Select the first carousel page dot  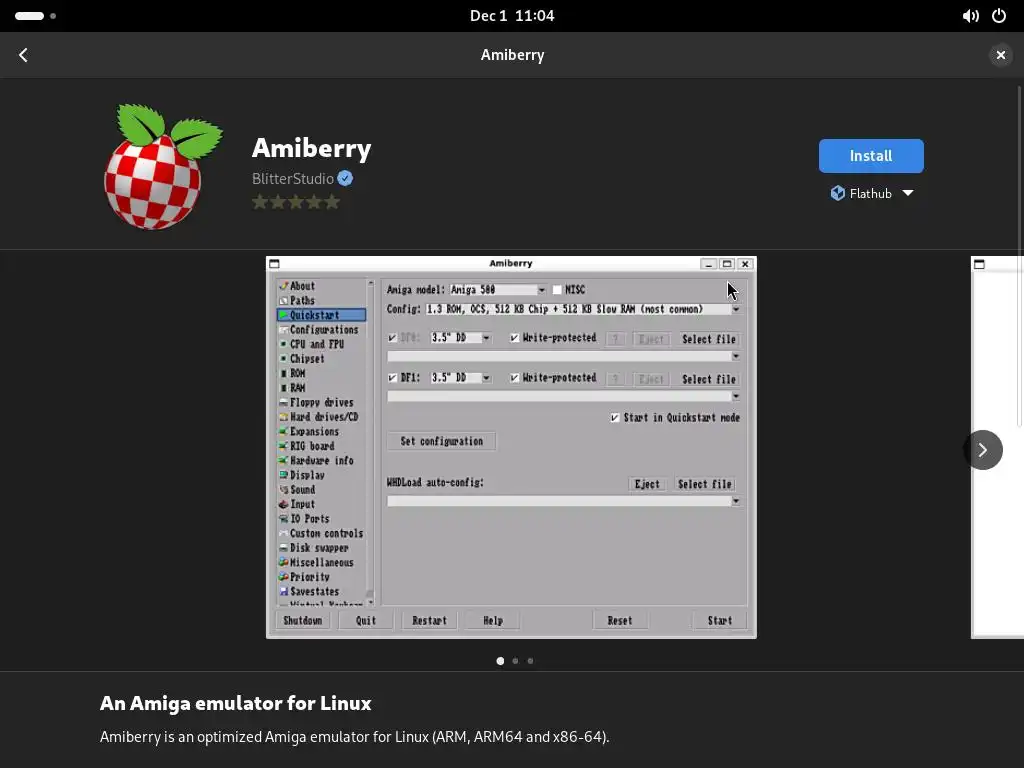[x=500, y=661]
